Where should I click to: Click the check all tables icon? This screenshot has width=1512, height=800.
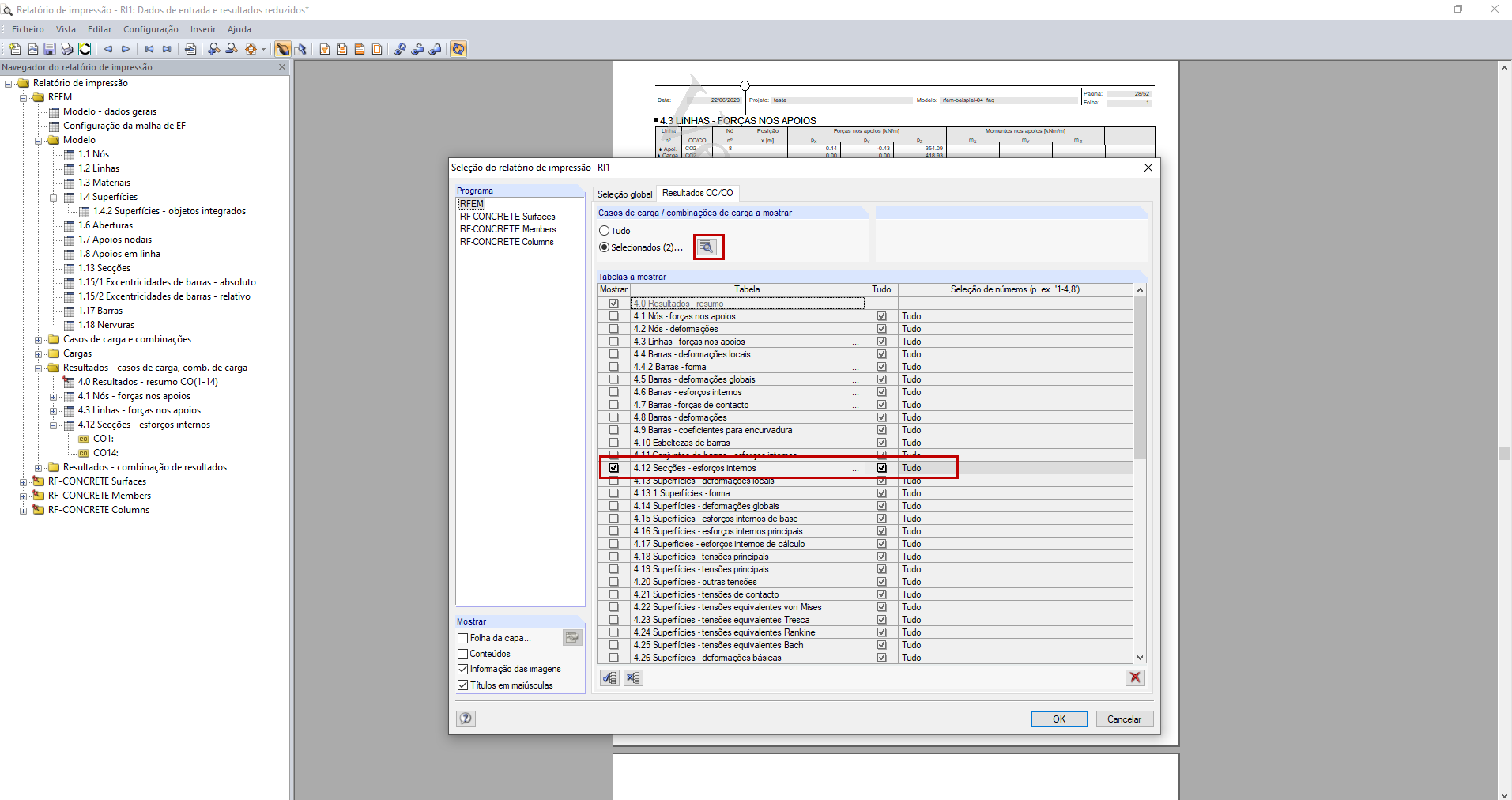tap(609, 677)
